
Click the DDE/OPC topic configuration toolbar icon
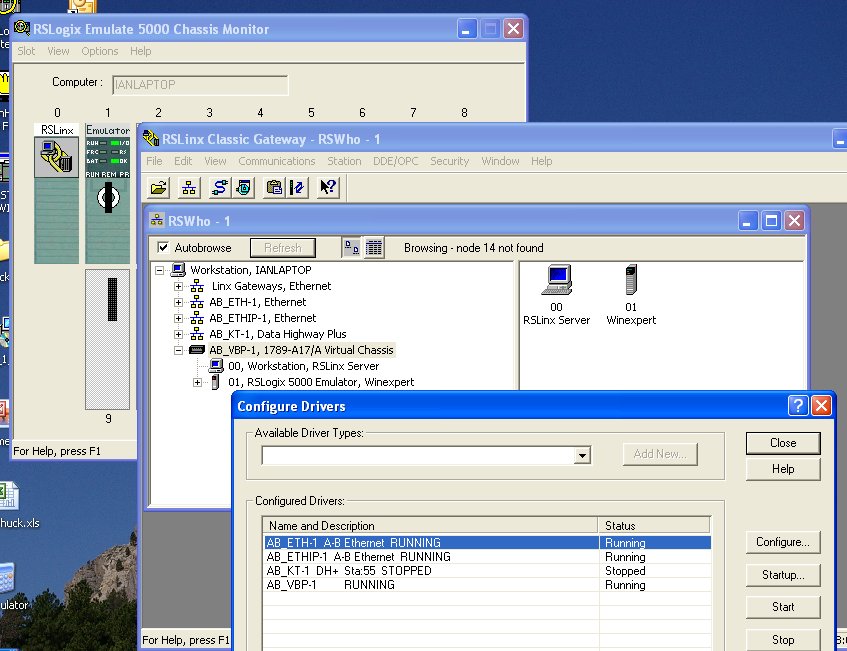tap(297, 187)
